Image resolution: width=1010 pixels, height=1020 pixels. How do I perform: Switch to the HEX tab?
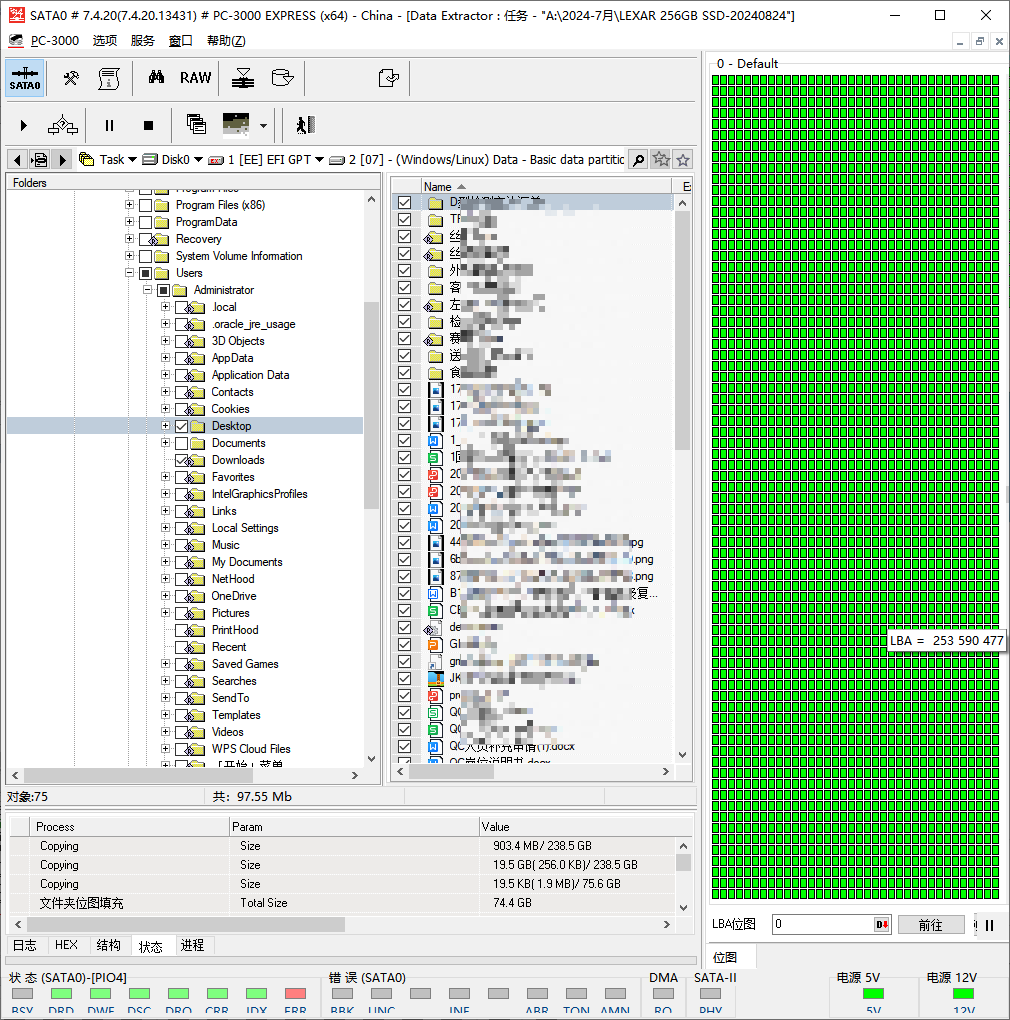coord(66,945)
